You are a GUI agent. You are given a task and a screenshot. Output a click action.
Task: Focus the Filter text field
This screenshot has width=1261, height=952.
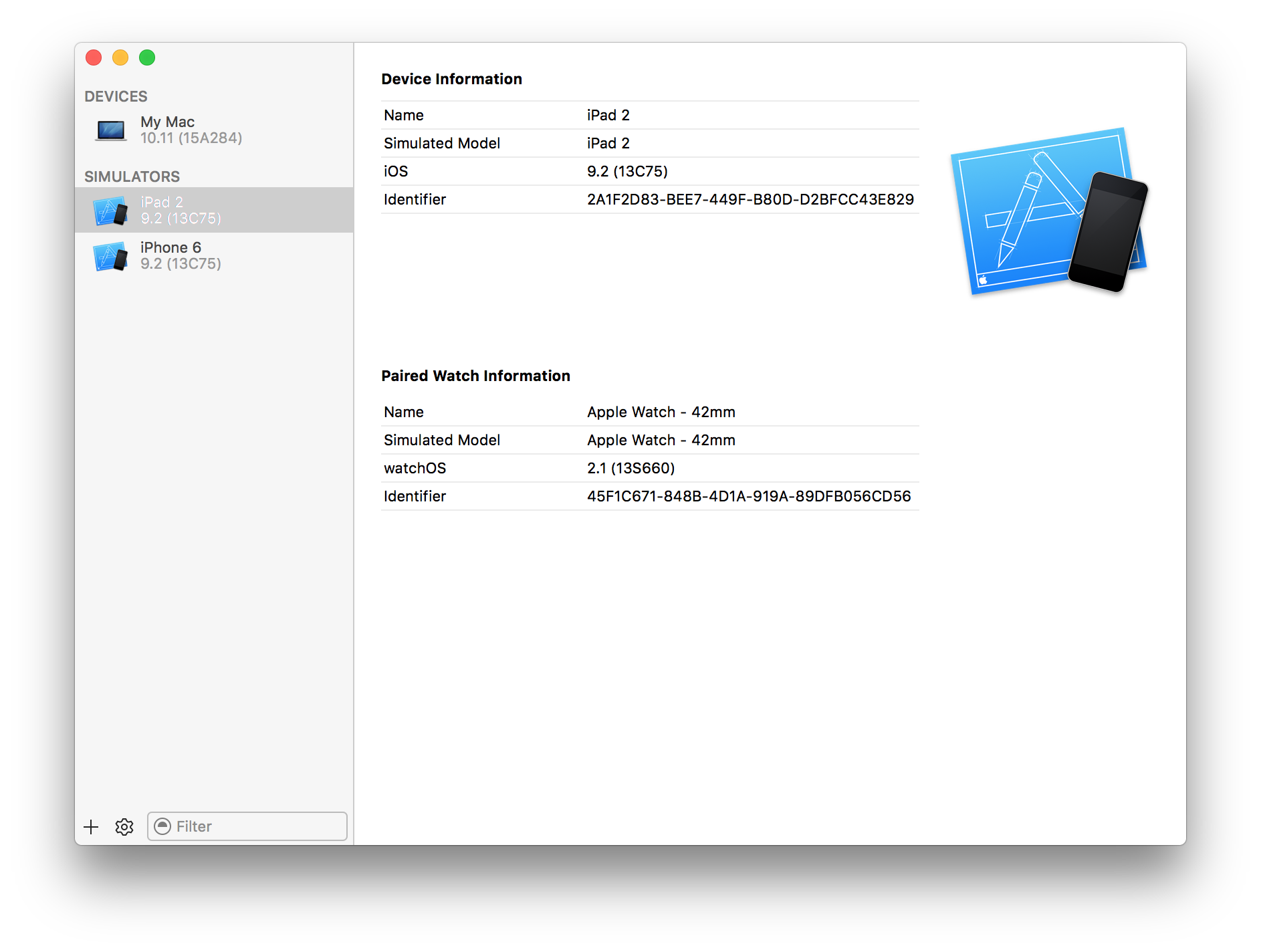pos(257,827)
